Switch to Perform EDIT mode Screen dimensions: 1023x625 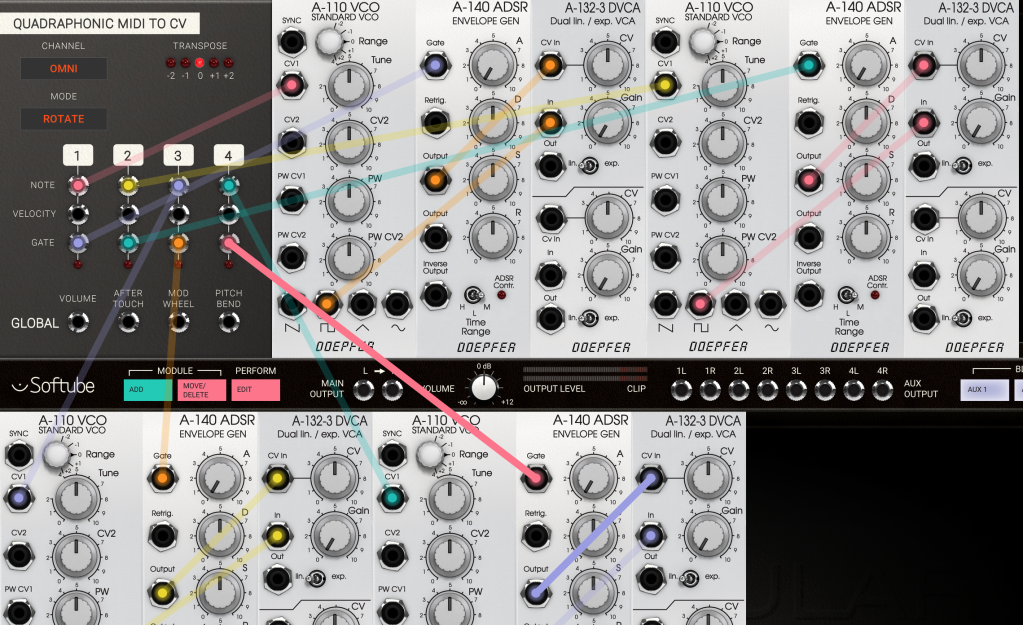(255, 390)
